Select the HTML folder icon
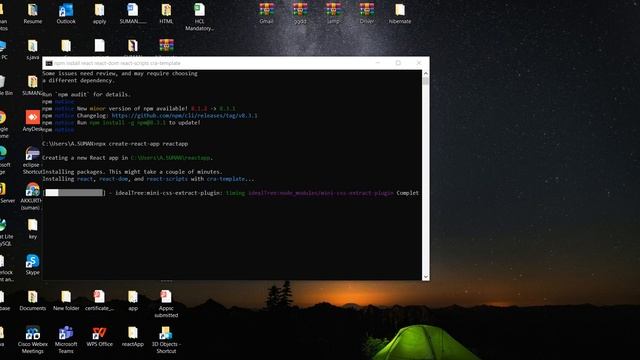 click(166, 14)
